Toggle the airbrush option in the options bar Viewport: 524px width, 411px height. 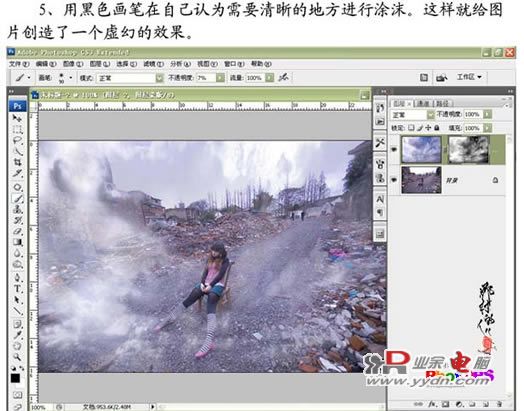[283, 78]
